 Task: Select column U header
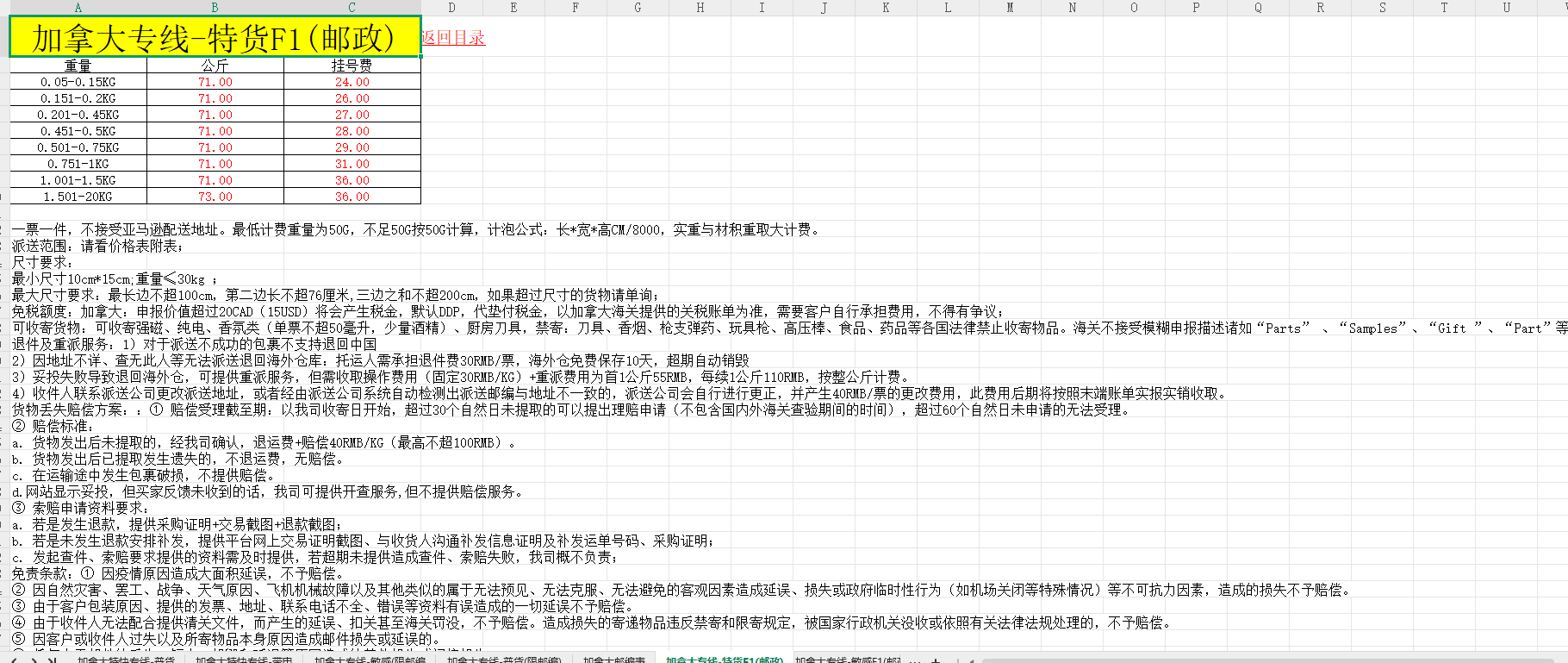coord(1506,7)
